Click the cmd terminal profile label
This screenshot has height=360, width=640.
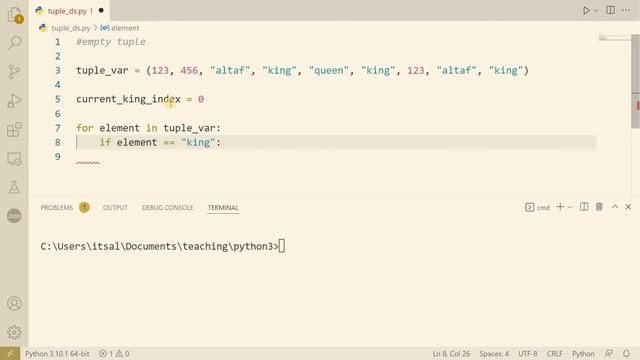pyautogui.click(x=538, y=207)
